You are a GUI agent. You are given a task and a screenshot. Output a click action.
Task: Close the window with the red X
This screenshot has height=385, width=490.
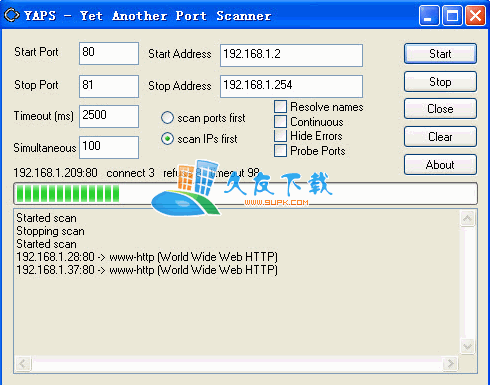[475, 15]
